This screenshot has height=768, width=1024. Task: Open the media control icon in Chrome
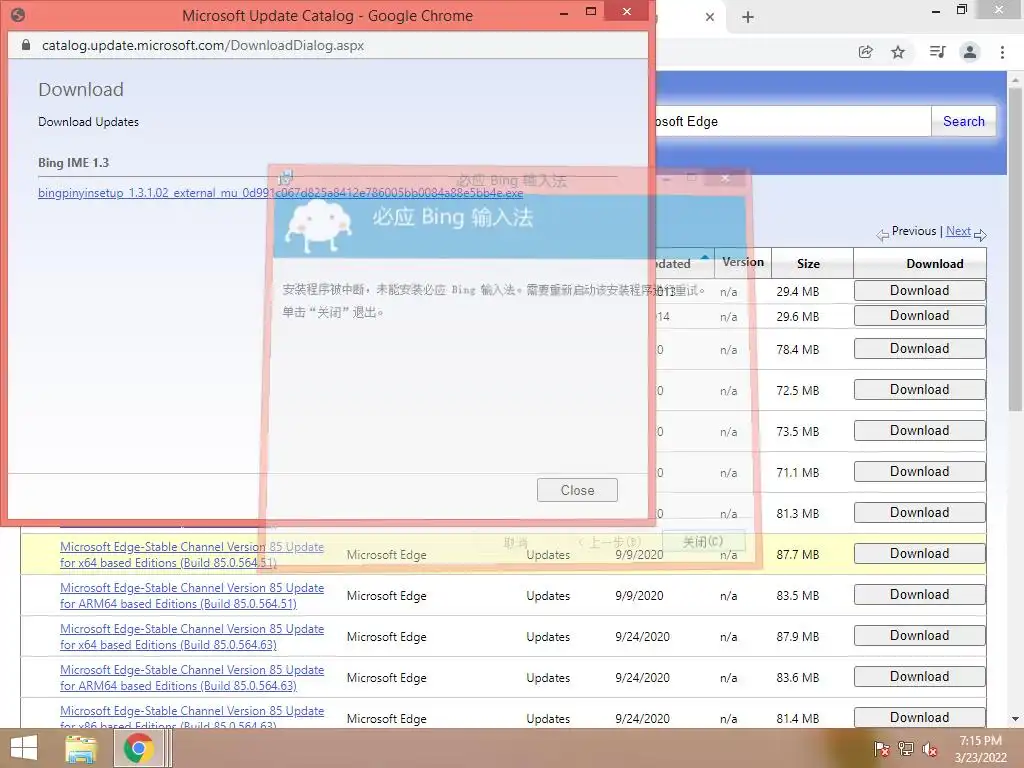click(937, 52)
